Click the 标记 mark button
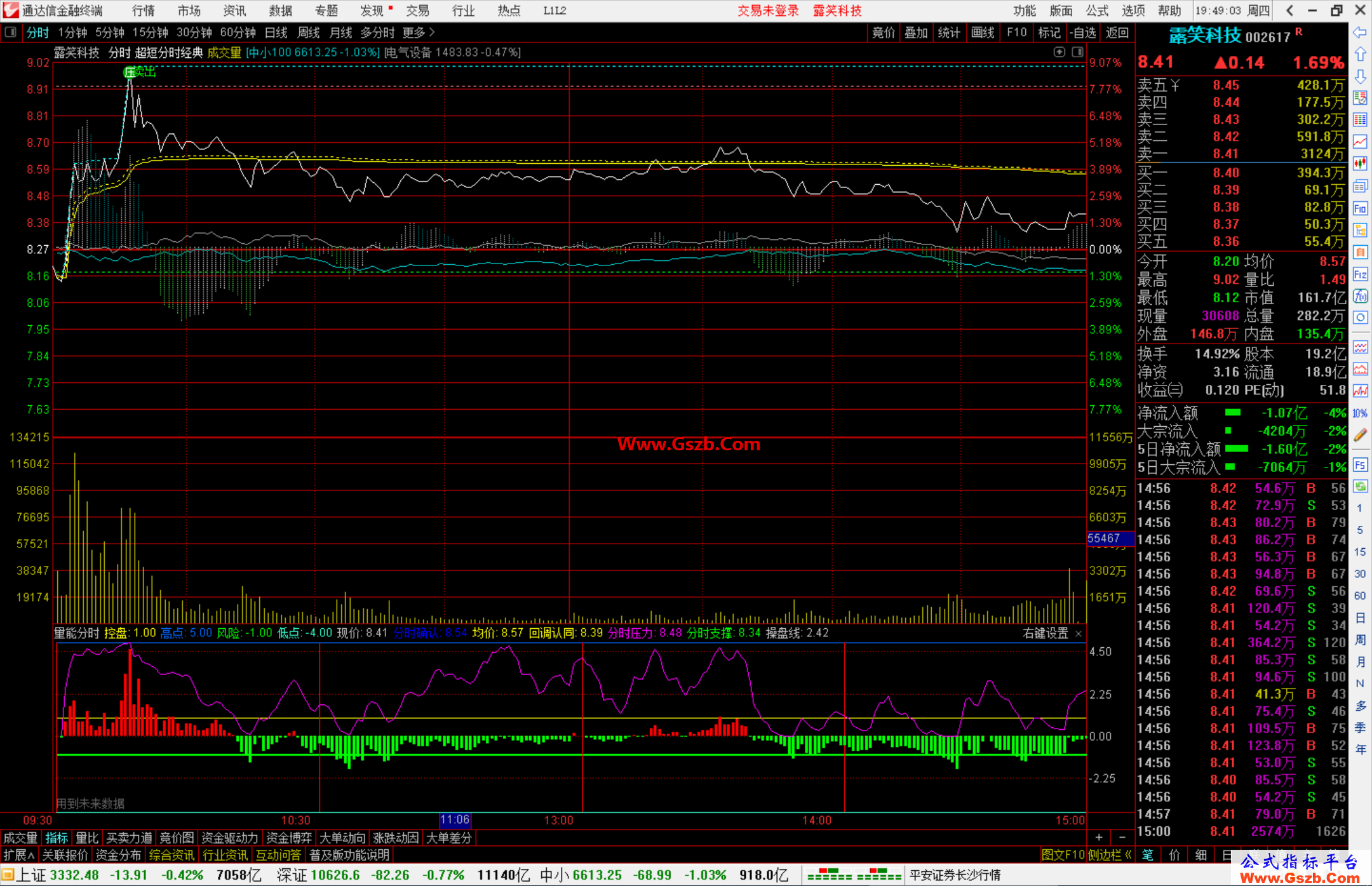This screenshot has height=886, width=1372. (x=1049, y=32)
